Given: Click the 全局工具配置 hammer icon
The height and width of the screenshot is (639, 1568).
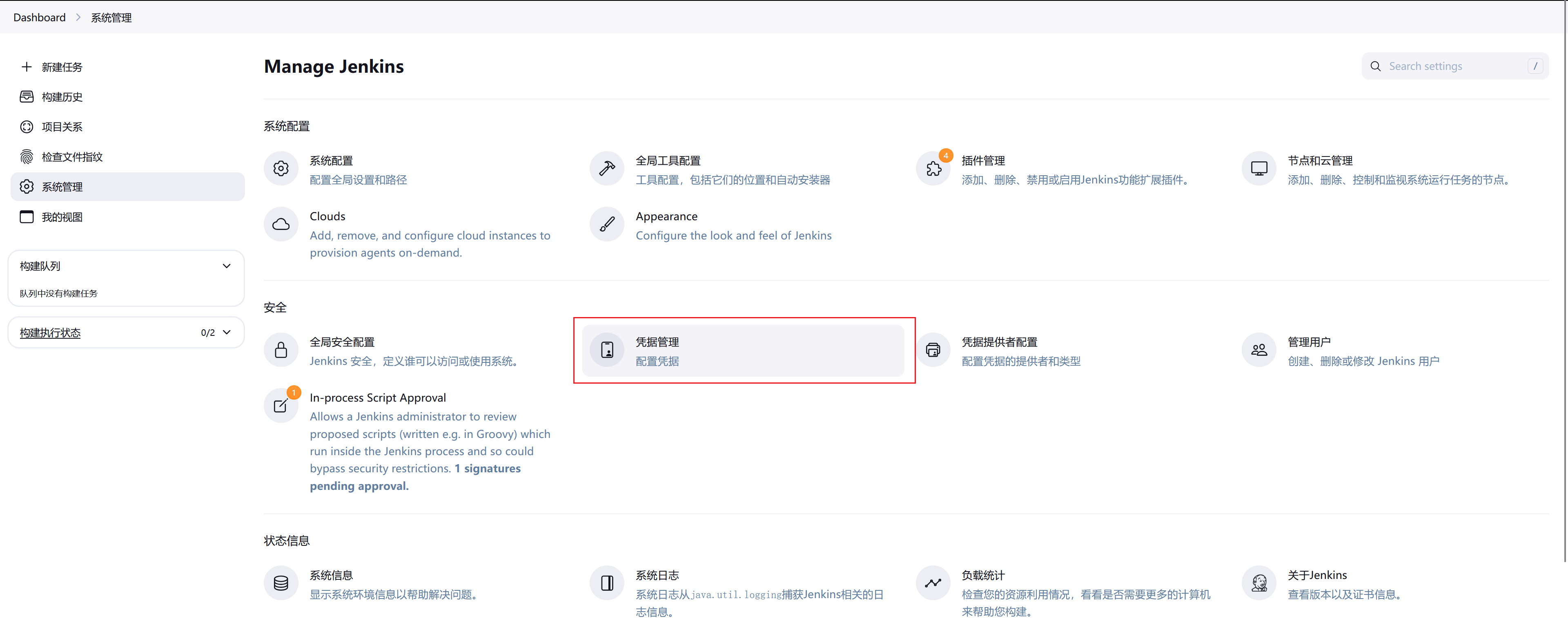Looking at the screenshot, I should (x=606, y=168).
